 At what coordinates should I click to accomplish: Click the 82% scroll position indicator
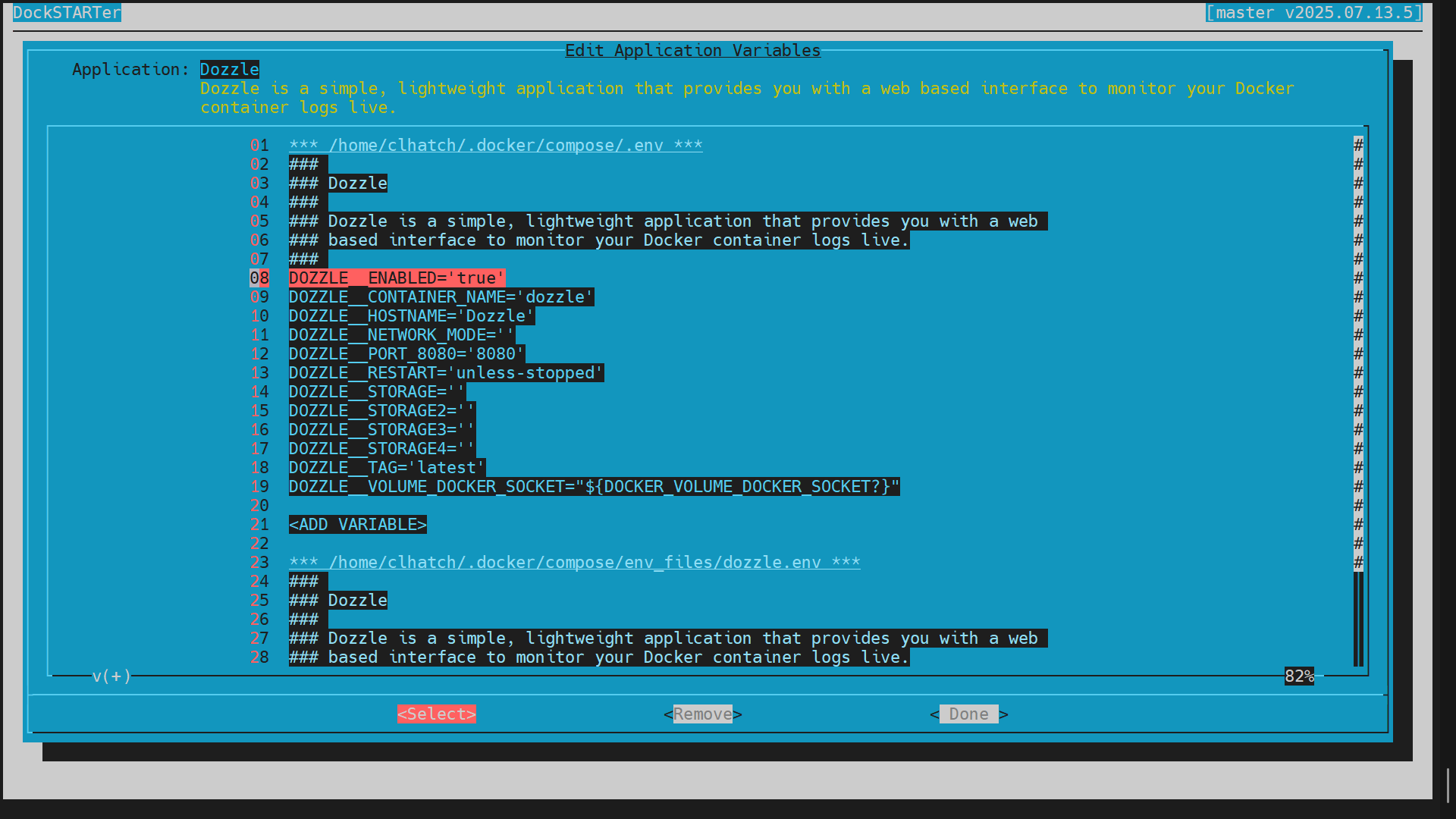[x=1299, y=676]
